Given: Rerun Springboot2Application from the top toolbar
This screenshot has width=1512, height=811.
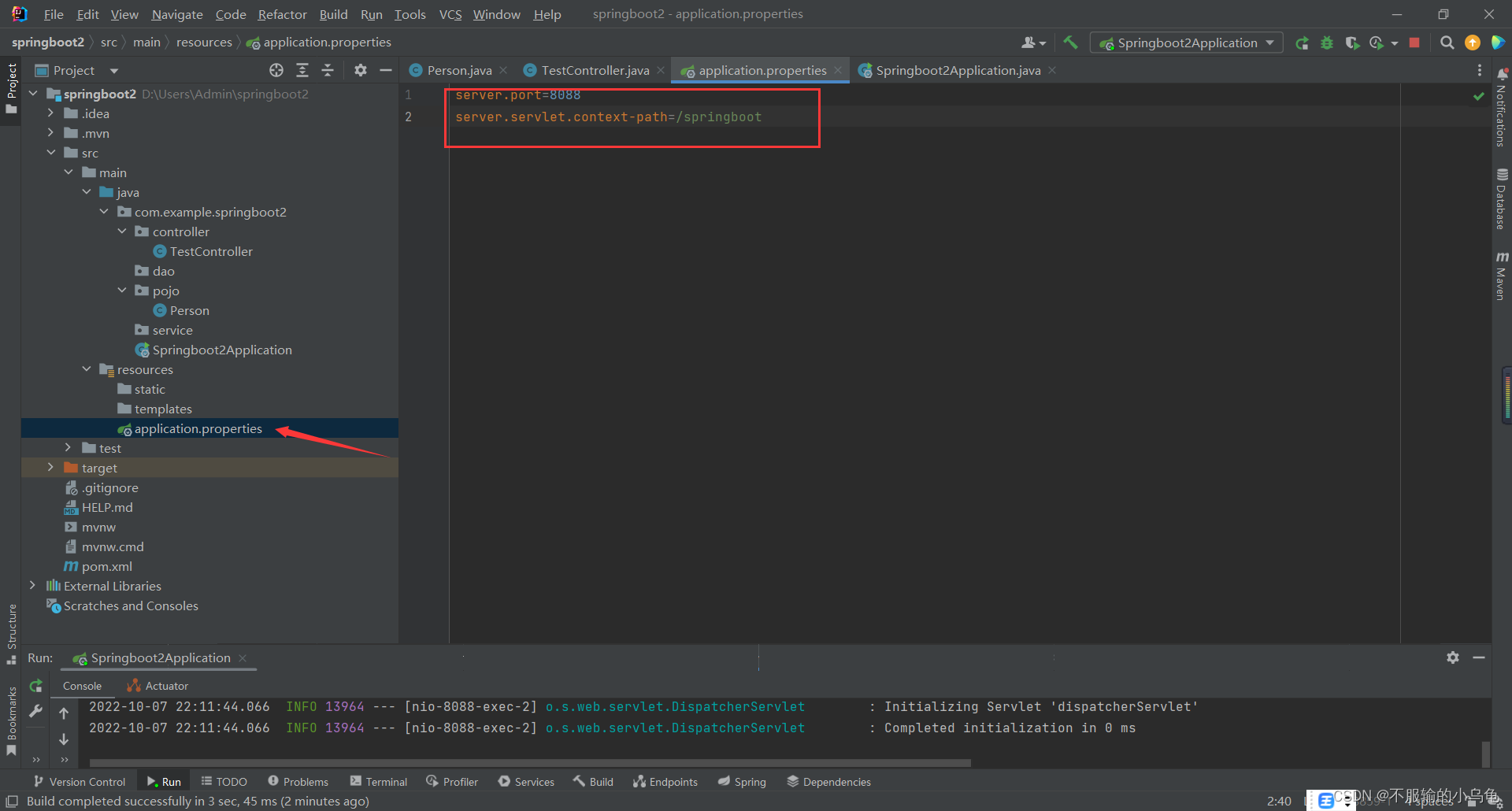Looking at the screenshot, I should [x=1303, y=43].
